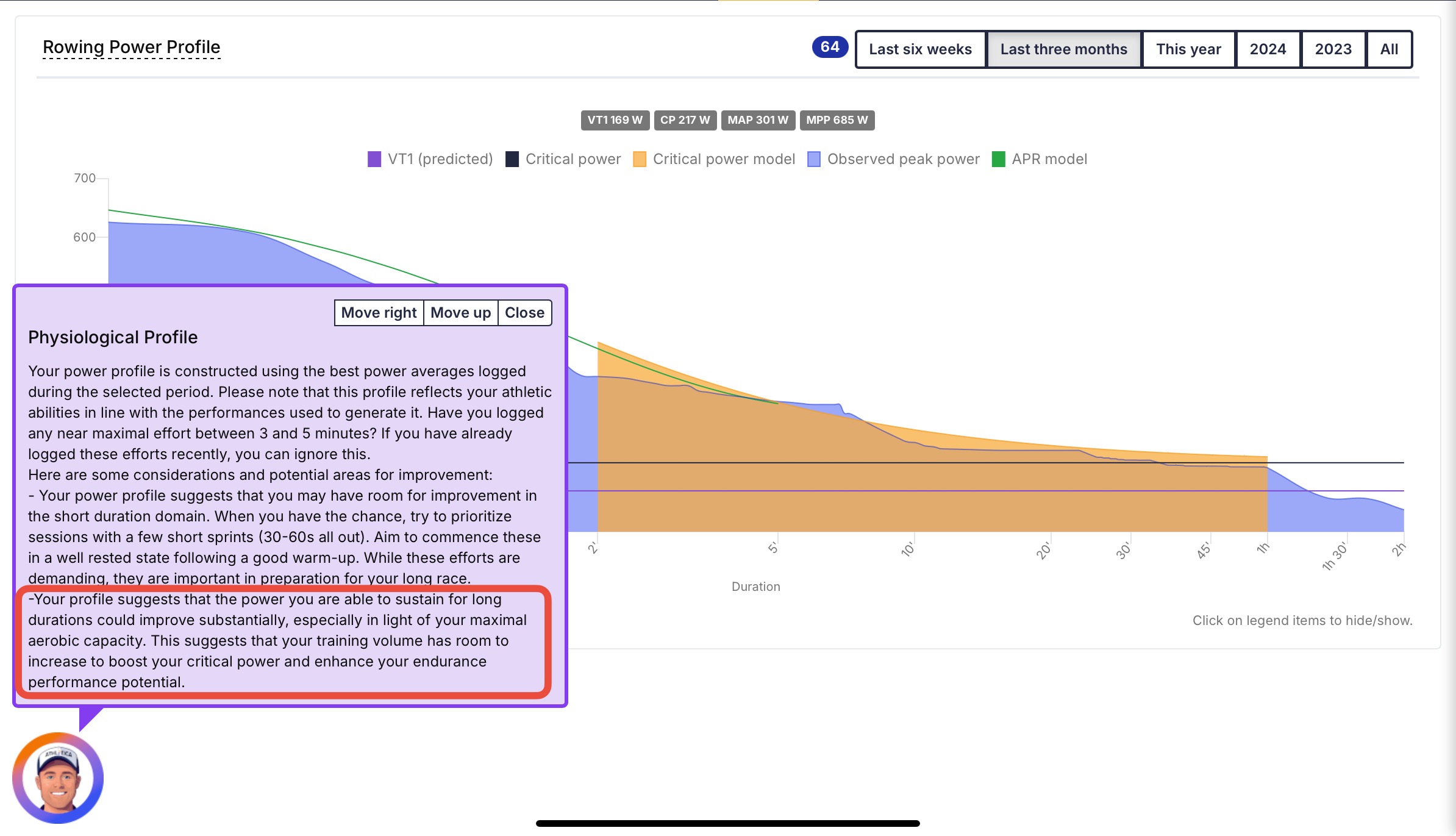Toggle Critical power model legend swatch
Screen dimensions: 1456x836
click(640, 159)
